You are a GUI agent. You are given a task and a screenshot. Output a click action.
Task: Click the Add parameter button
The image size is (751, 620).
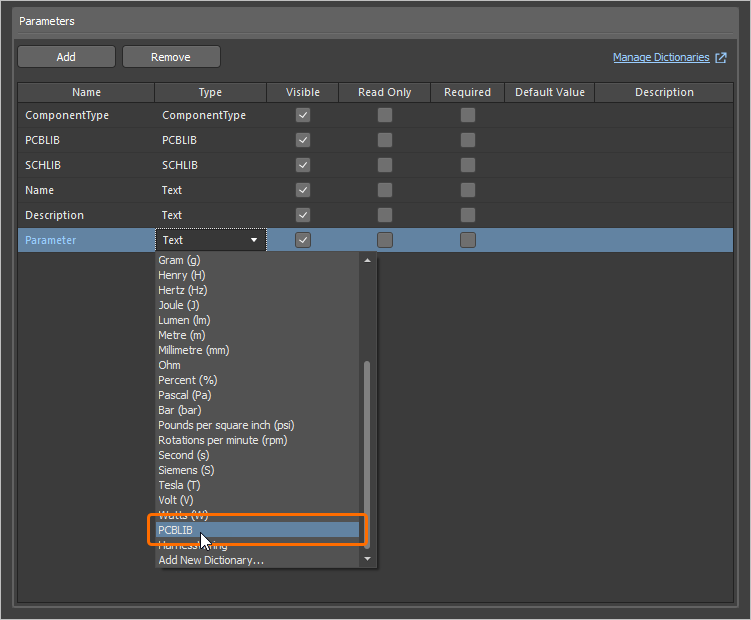click(67, 57)
